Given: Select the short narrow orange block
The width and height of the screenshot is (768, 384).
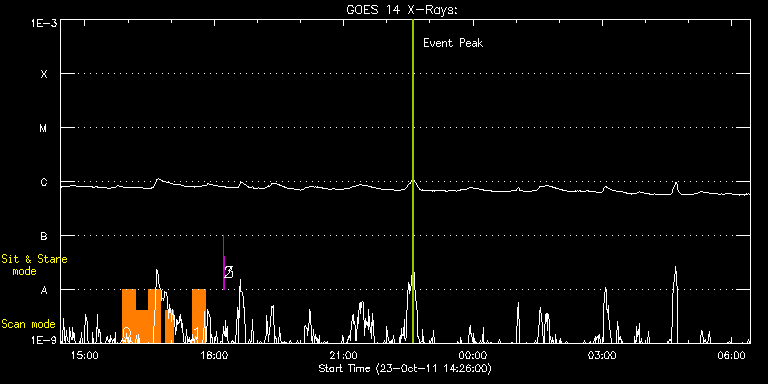Looking at the screenshot, I should click(169, 326).
